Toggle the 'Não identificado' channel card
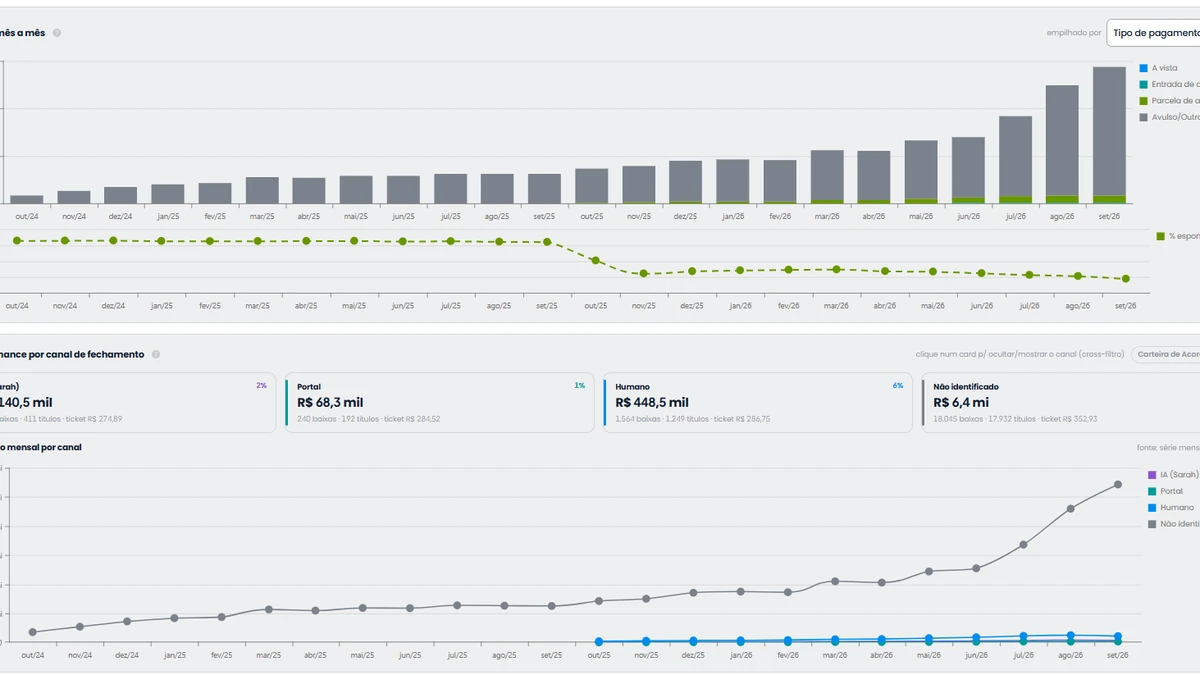1200x675 pixels. click(x=1061, y=403)
